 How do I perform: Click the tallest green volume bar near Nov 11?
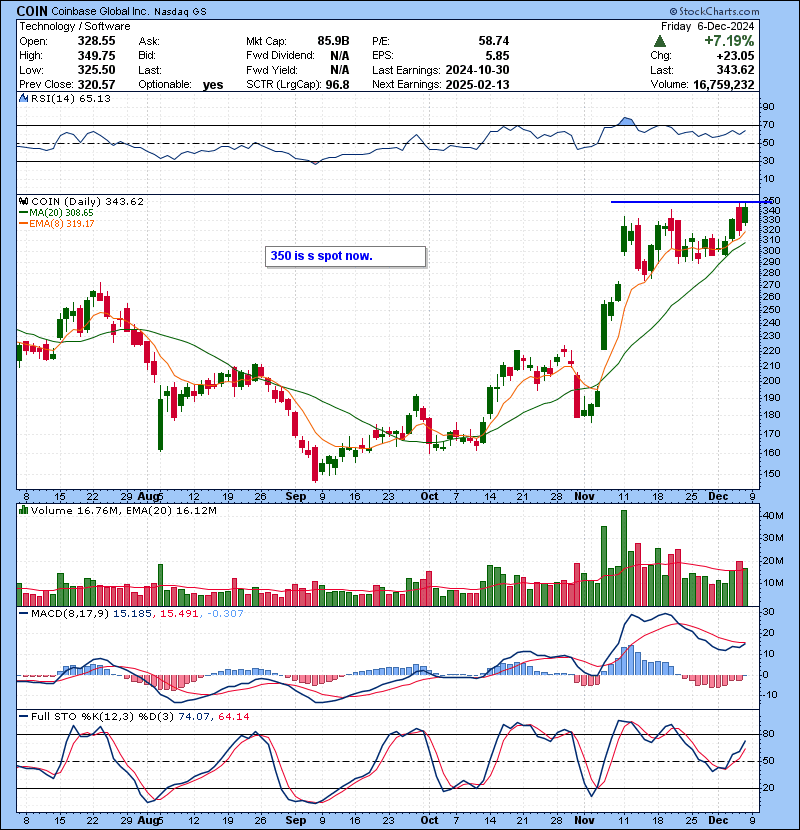point(624,558)
